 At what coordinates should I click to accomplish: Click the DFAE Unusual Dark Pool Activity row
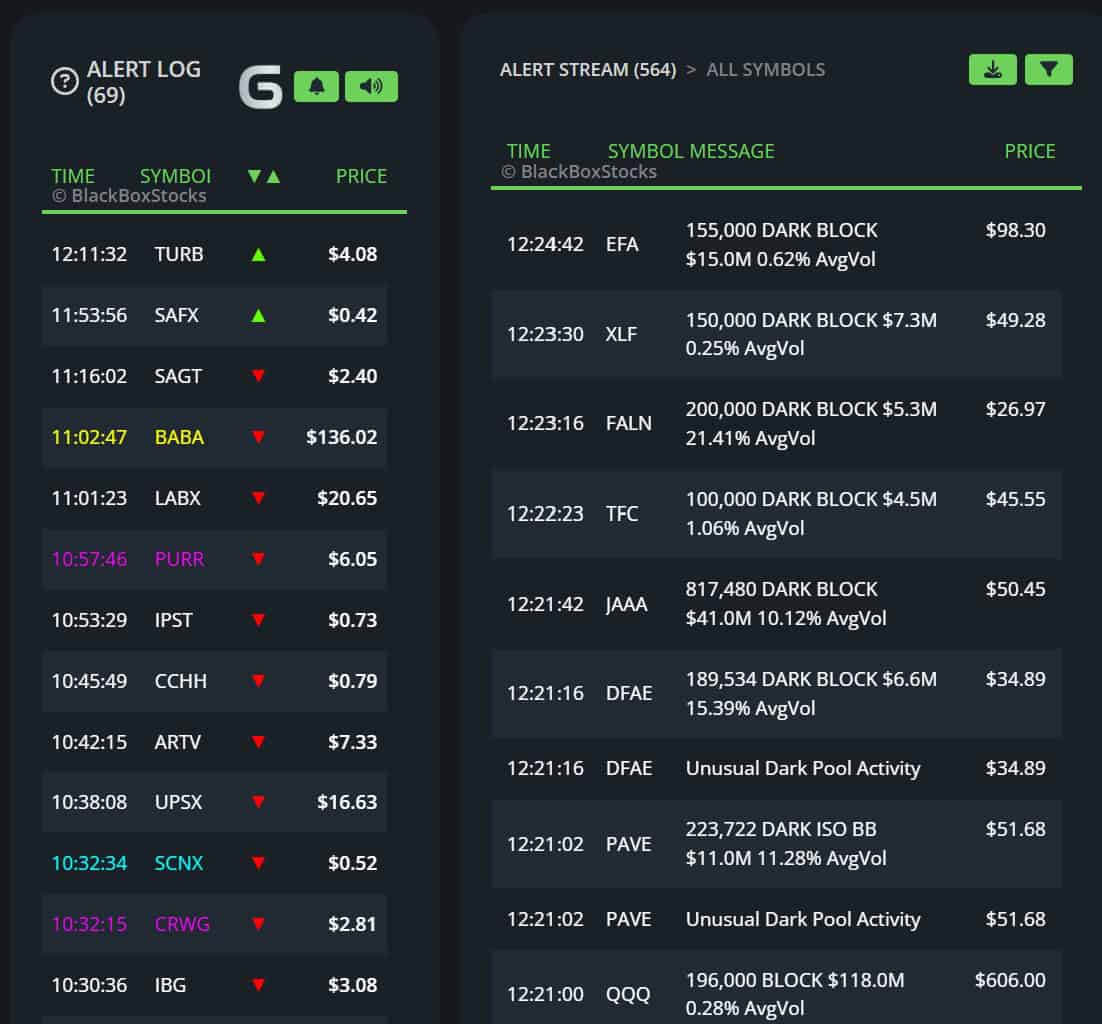pyautogui.click(x=775, y=768)
